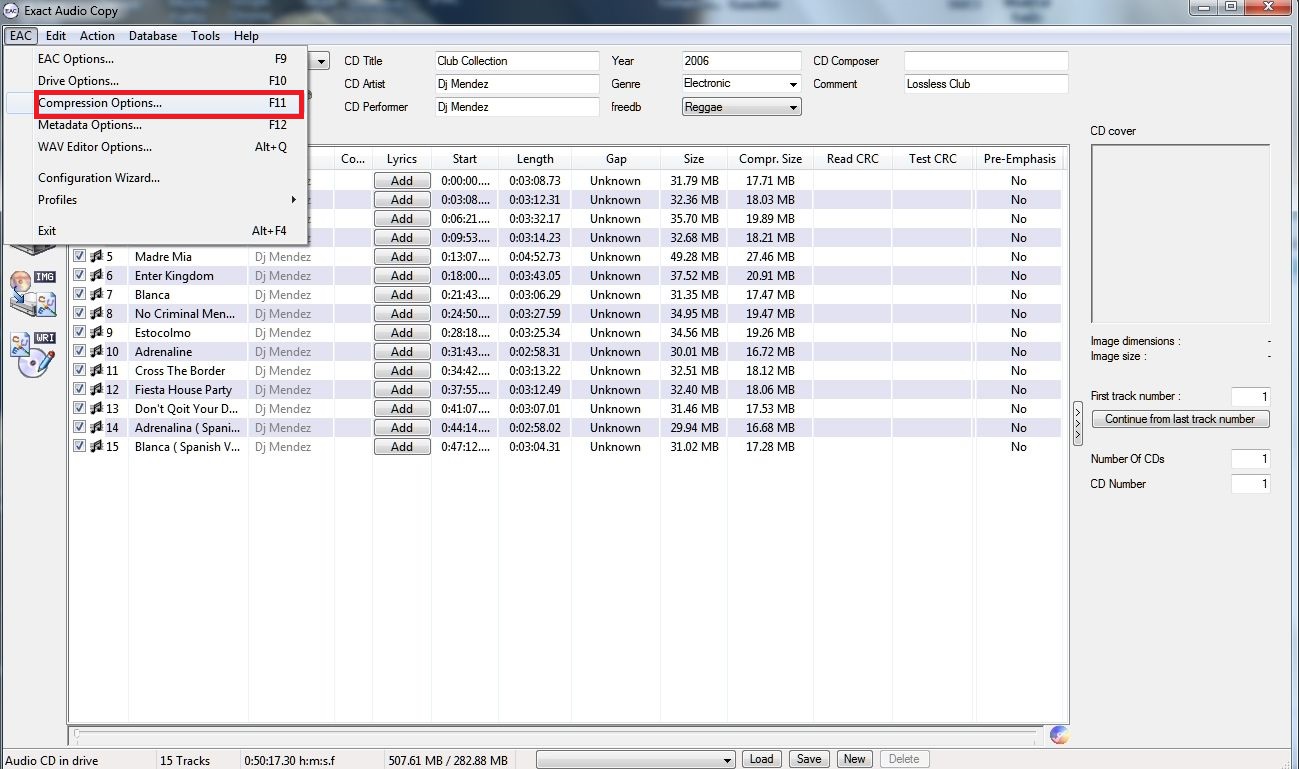This screenshot has width=1299, height=769.
Task: Click the Read CRC column header
Action: 853,159
